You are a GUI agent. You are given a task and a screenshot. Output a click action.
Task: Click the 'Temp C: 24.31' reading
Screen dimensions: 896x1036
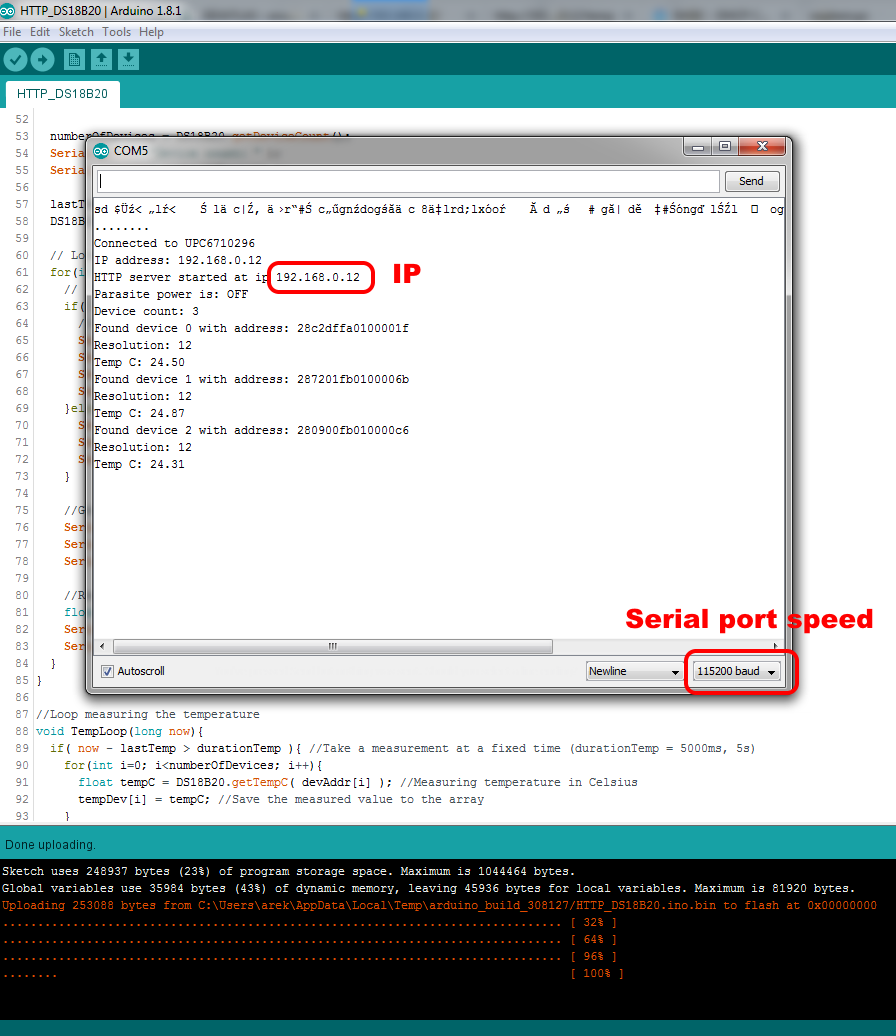coord(139,464)
